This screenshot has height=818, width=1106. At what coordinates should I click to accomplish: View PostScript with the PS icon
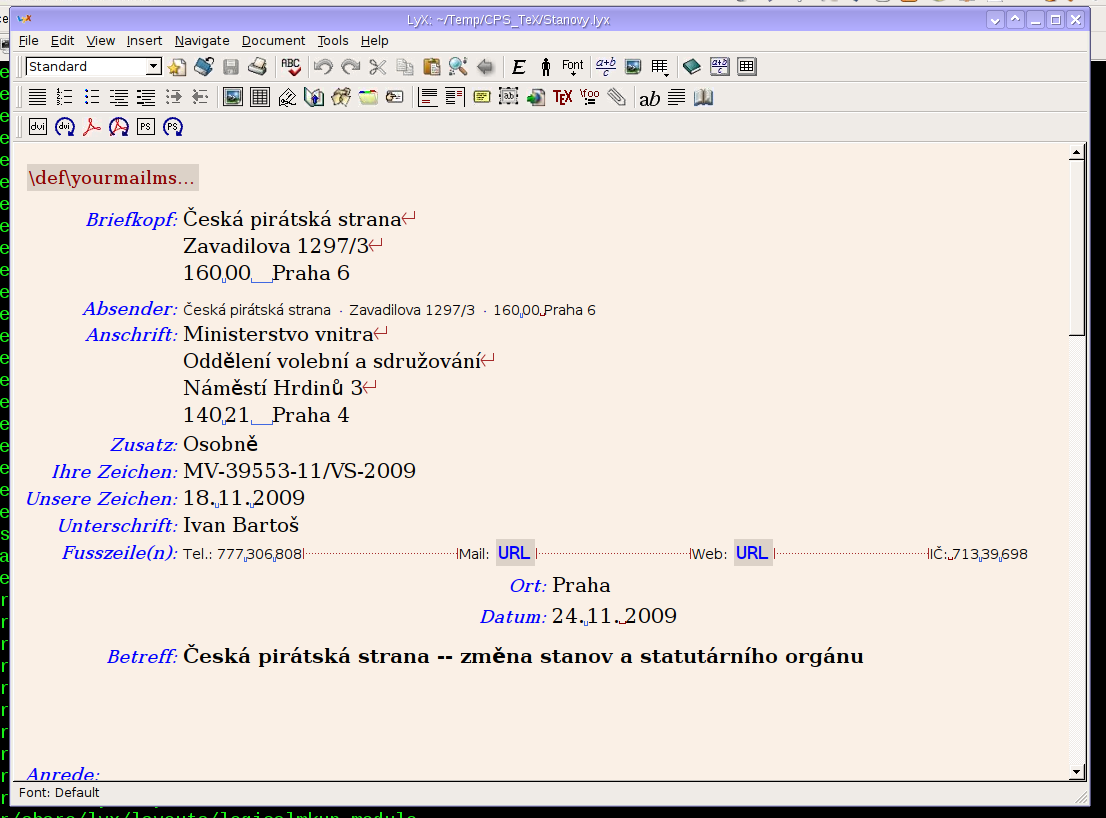(x=145, y=127)
